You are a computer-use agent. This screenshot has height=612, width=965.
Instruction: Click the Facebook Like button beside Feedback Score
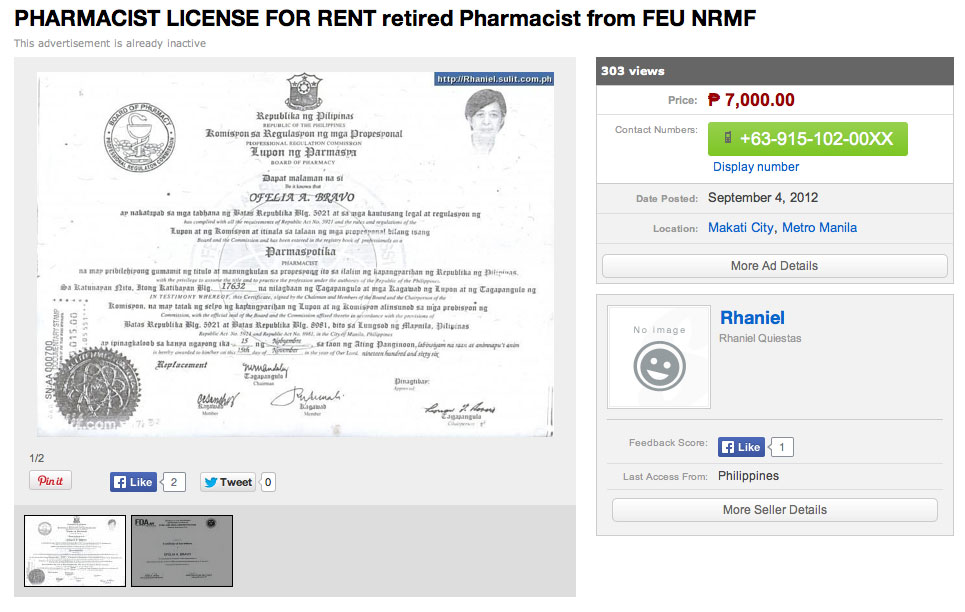[x=741, y=447]
